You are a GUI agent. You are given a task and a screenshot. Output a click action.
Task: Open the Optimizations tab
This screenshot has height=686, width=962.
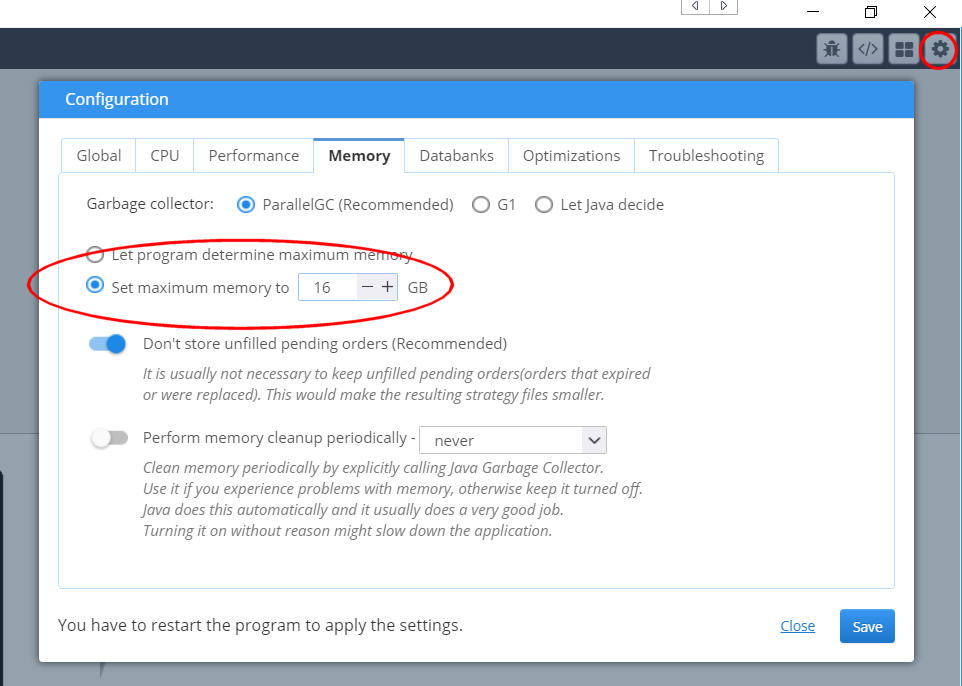pyautogui.click(x=571, y=156)
